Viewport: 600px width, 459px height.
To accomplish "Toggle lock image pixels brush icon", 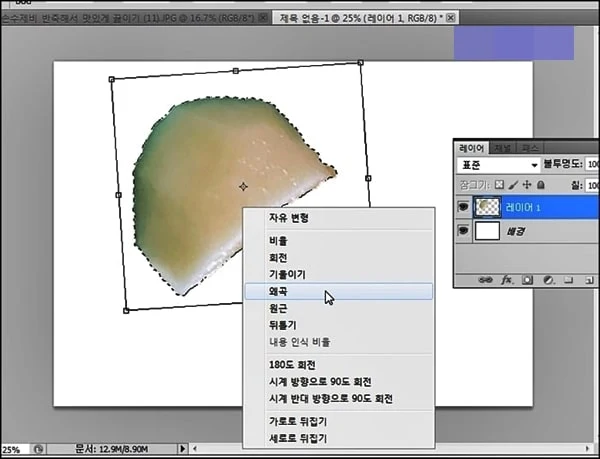I will coord(514,185).
